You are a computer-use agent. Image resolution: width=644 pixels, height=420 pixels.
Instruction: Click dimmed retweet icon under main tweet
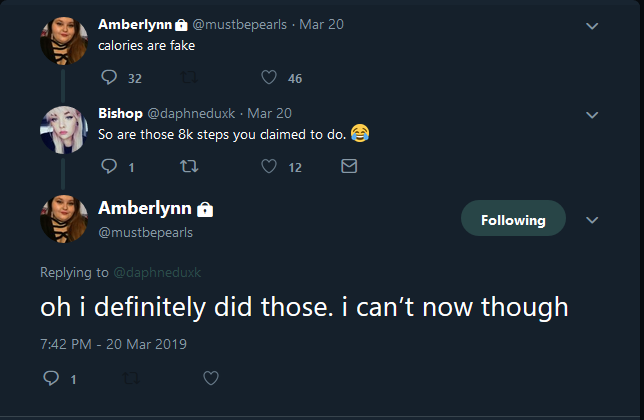tap(131, 378)
